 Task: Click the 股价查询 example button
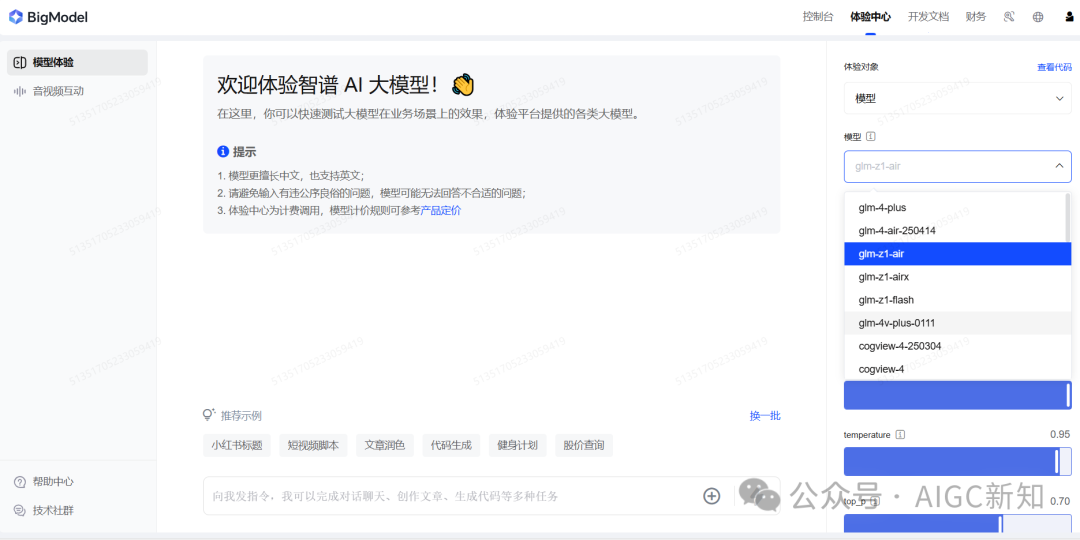pyautogui.click(x=584, y=446)
